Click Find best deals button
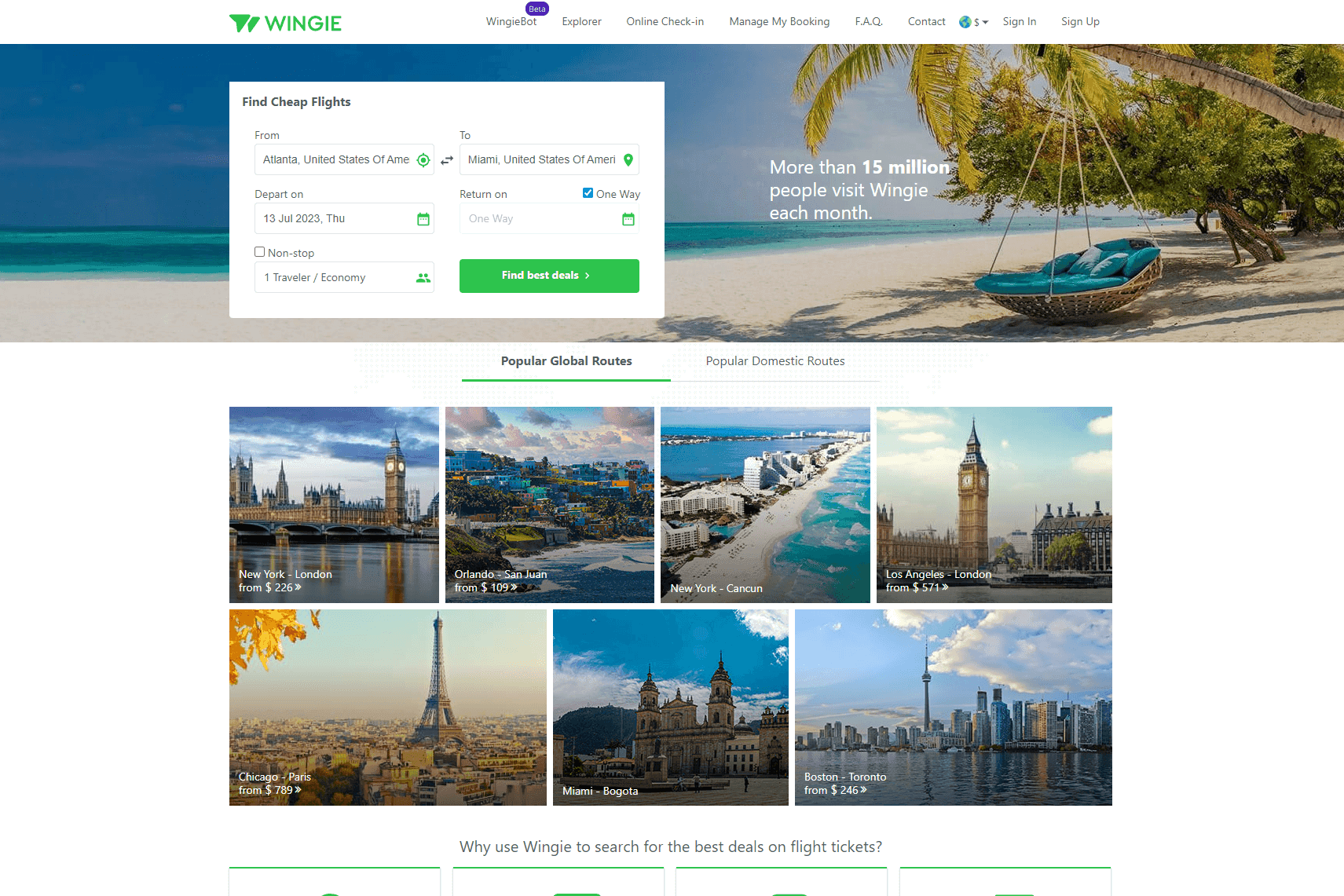Viewport: 1344px width, 896px height. (549, 276)
